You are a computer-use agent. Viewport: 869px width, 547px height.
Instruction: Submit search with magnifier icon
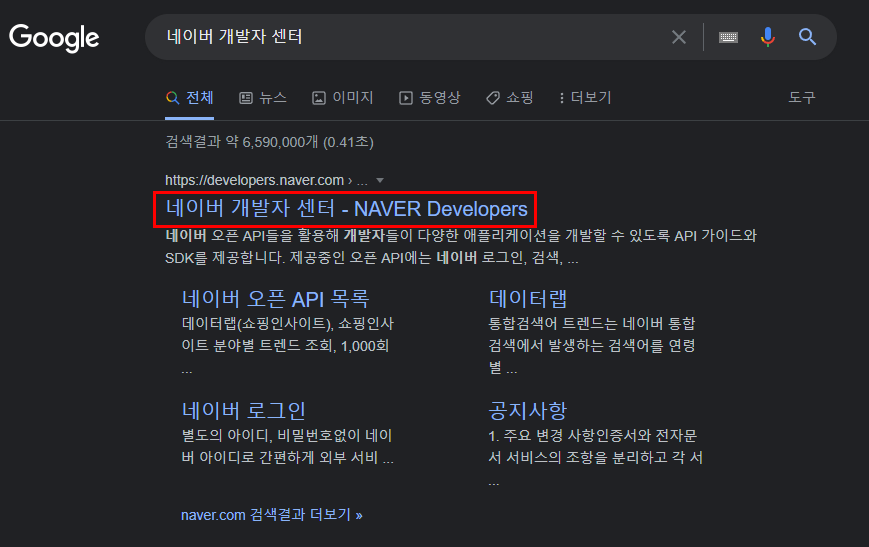tap(807, 37)
